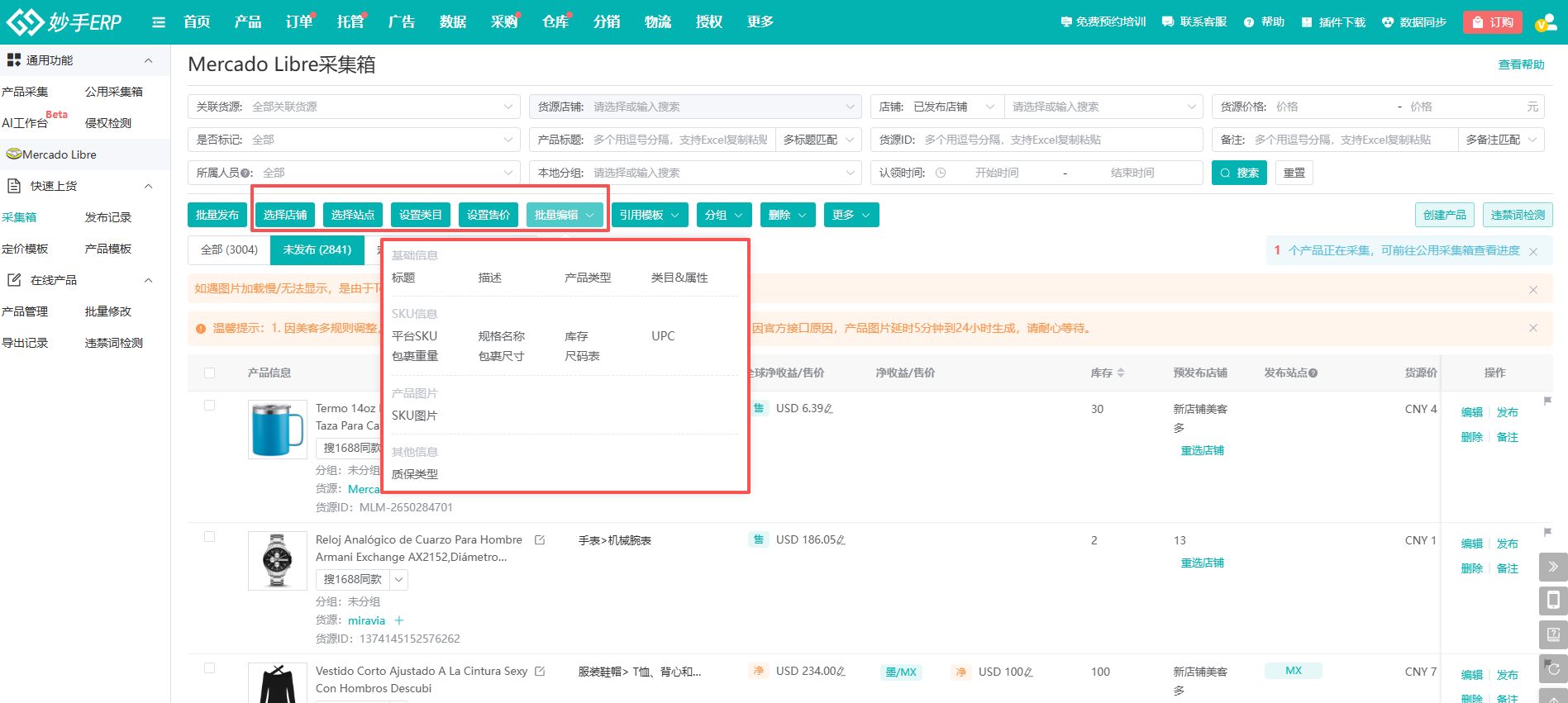Open the 分组 dropdown button
The image size is (1568, 703).
[x=724, y=215]
